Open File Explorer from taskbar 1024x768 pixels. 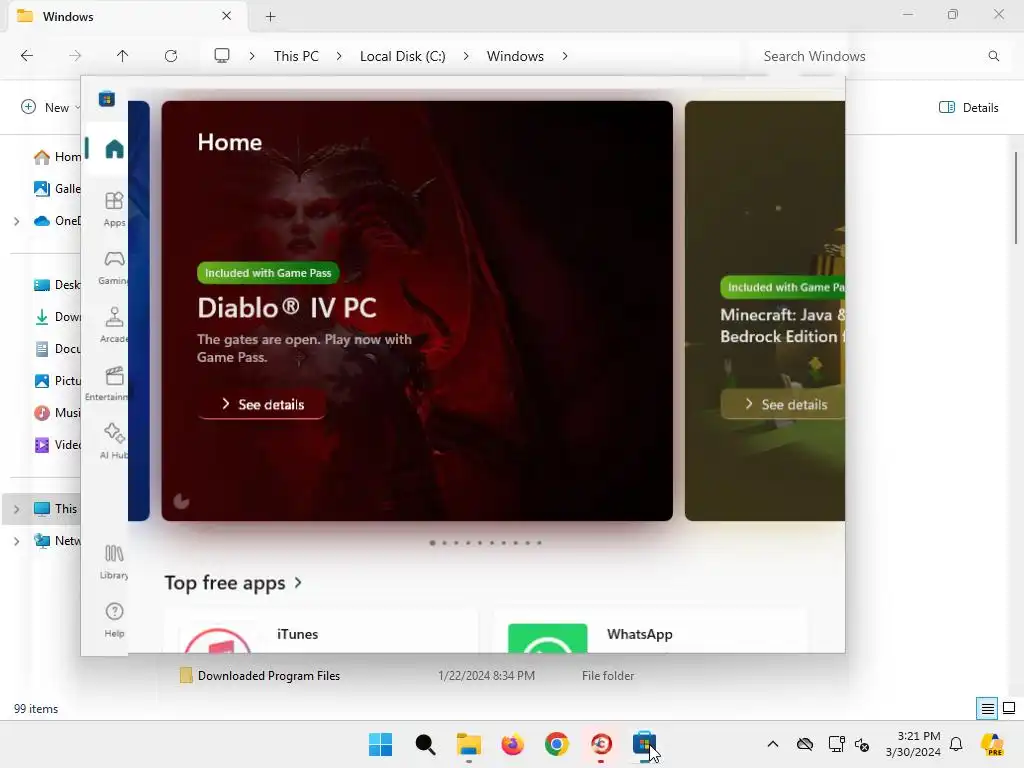coord(469,744)
